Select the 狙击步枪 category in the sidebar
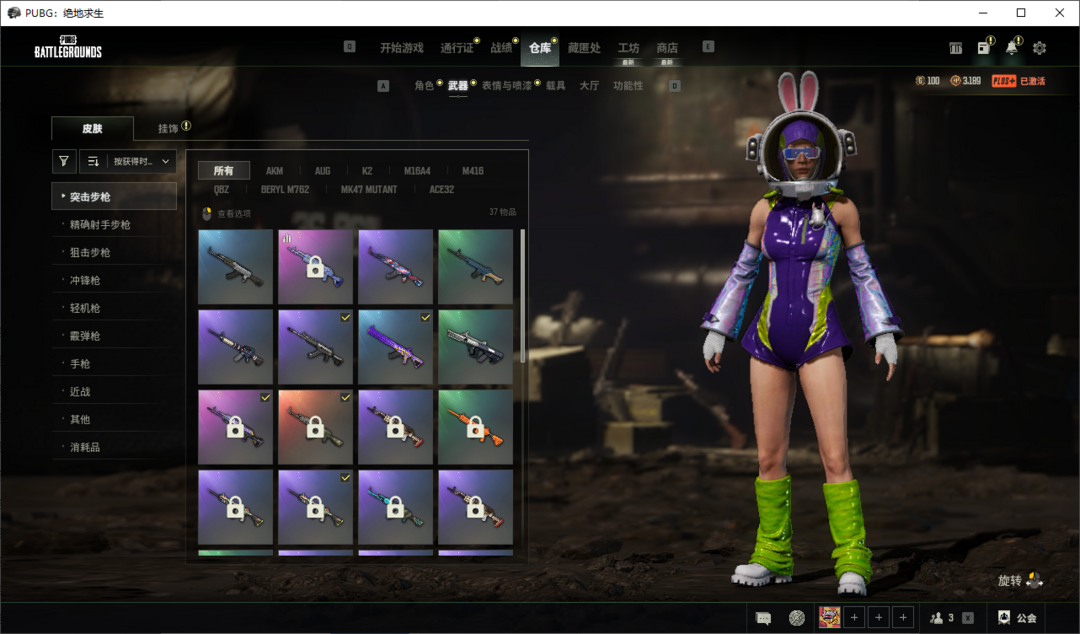This screenshot has height=634, width=1080. pos(90,253)
